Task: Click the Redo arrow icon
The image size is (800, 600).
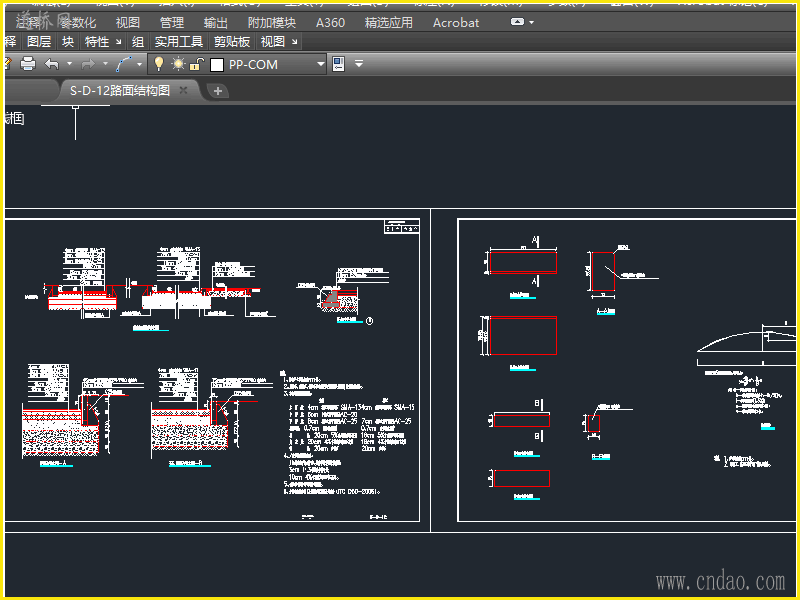Action: (88, 64)
